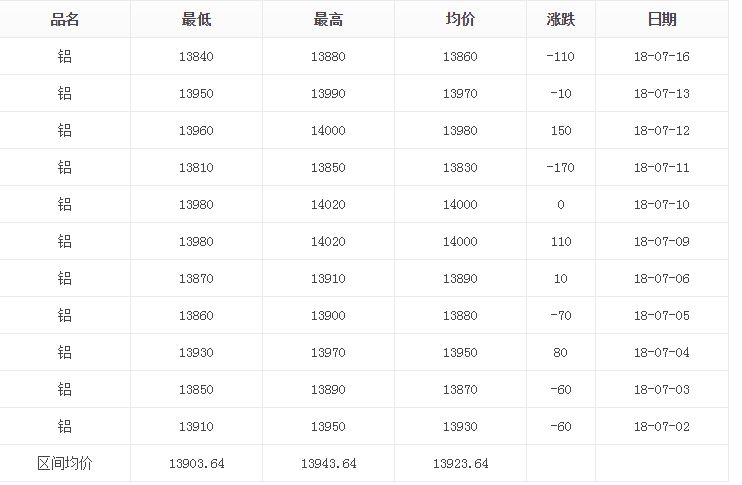Click the 80 change value cell
The height and width of the screenshot is (485, 742).
point(560,353)
